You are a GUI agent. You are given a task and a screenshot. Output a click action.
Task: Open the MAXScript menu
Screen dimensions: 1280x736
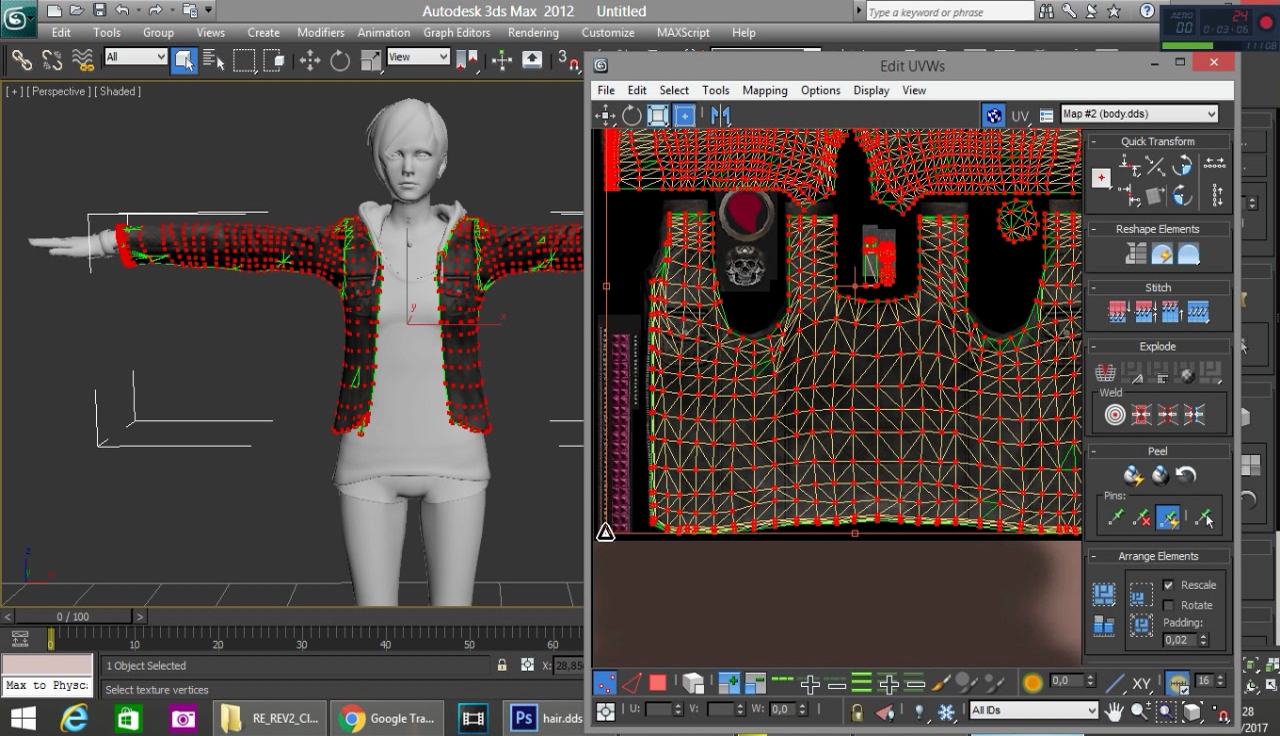pos(683,32)
